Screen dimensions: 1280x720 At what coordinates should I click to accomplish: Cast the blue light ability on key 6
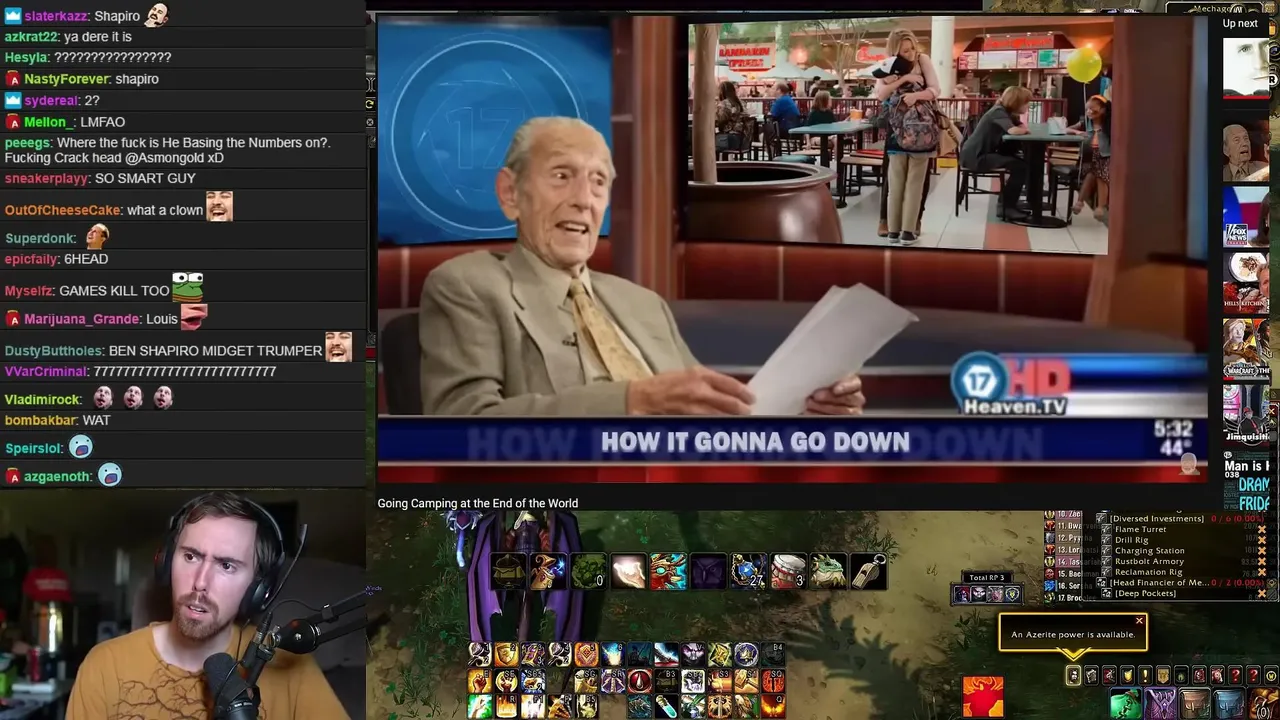613,654
